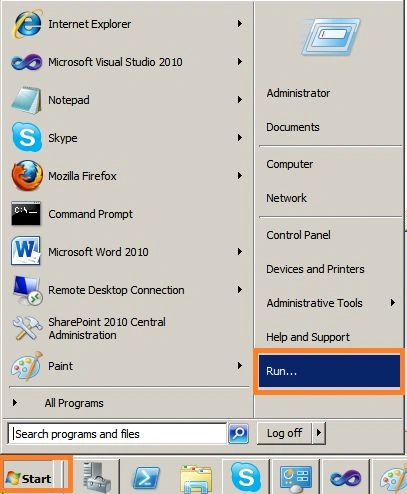
Task: Open Help and Support
Action: (x=308, y=337)
